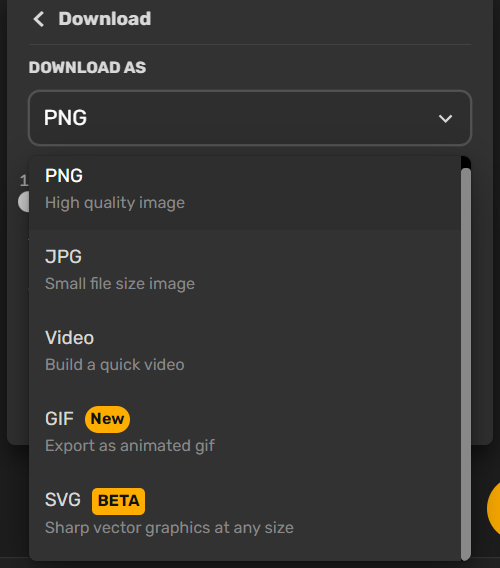
Task: Click the orange round button at right edge
Action: click(x=493, y=508)
